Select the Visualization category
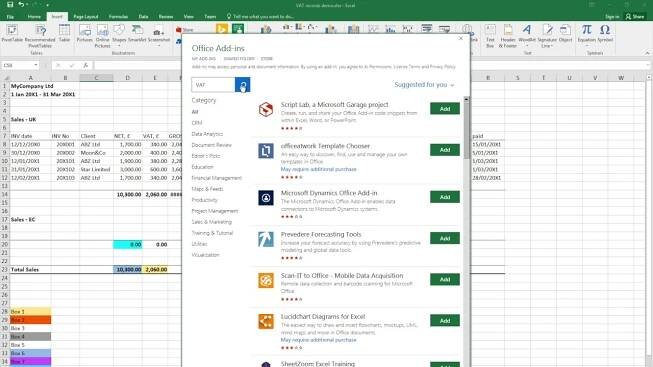 [205, 255]
